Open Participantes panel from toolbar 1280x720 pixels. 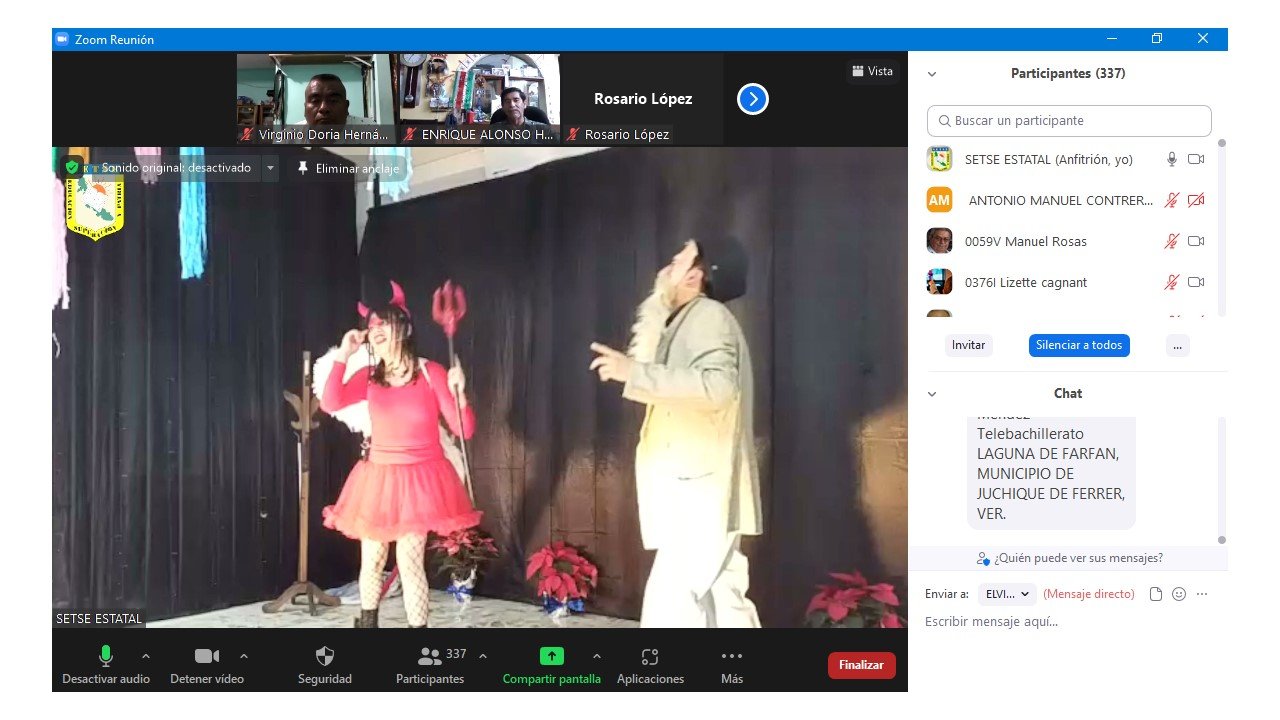point(430,657)
